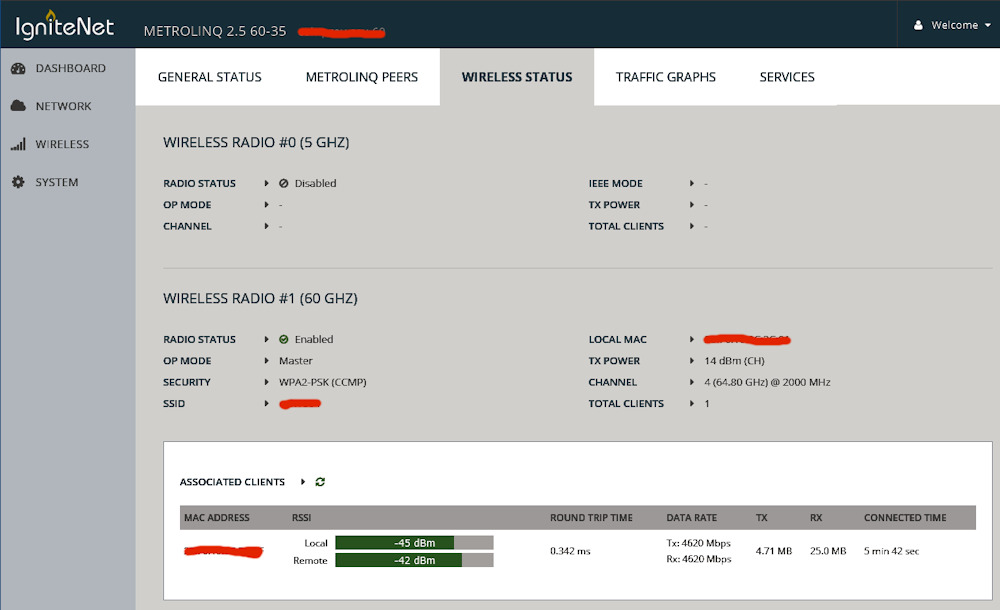1000x610 pixels.
Task: Click the 14 dBm (CH) TX power value
Action: pos(734,361)
